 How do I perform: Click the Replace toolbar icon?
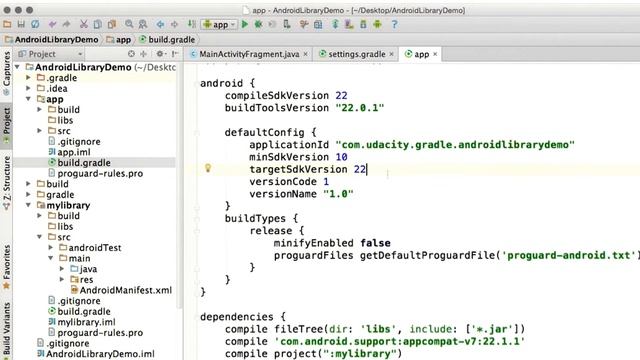click(x=143, y=24)
